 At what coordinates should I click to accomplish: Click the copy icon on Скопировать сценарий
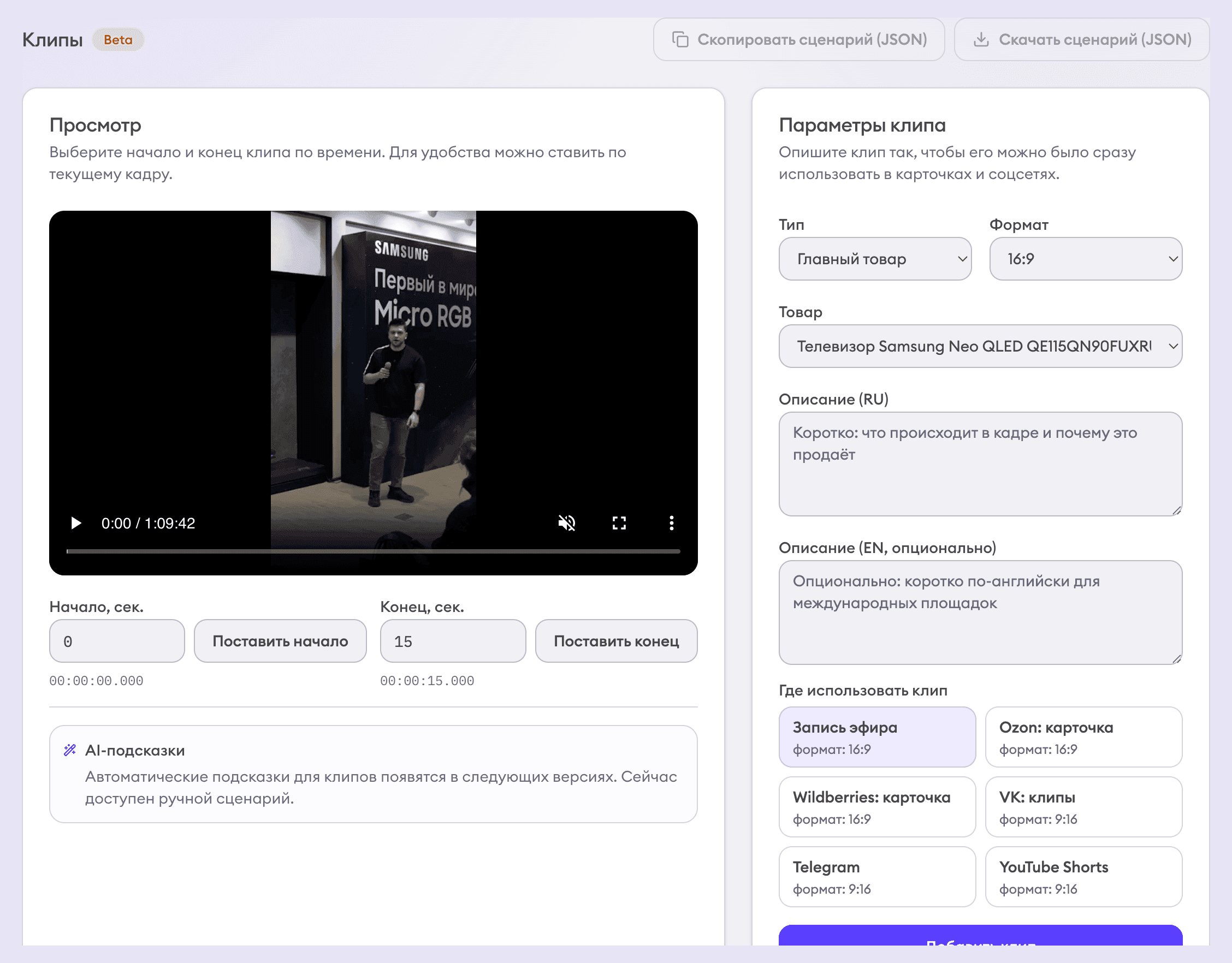(681, 39)
